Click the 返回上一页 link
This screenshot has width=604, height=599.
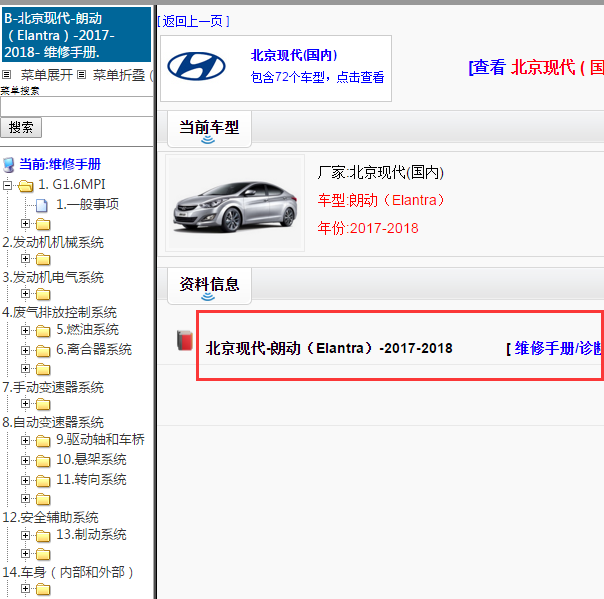[x=193, y=21]
